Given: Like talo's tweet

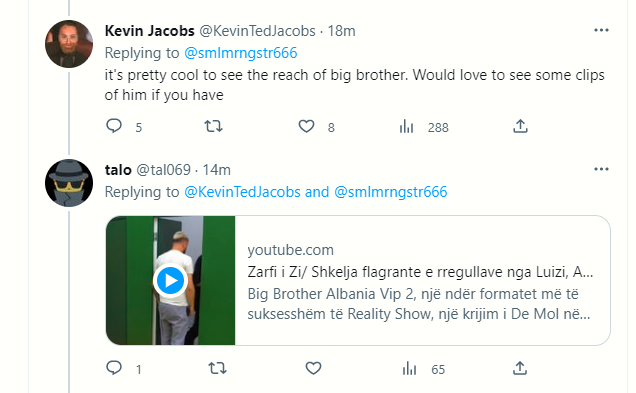Looking at the screenshot, I should 313,368.
